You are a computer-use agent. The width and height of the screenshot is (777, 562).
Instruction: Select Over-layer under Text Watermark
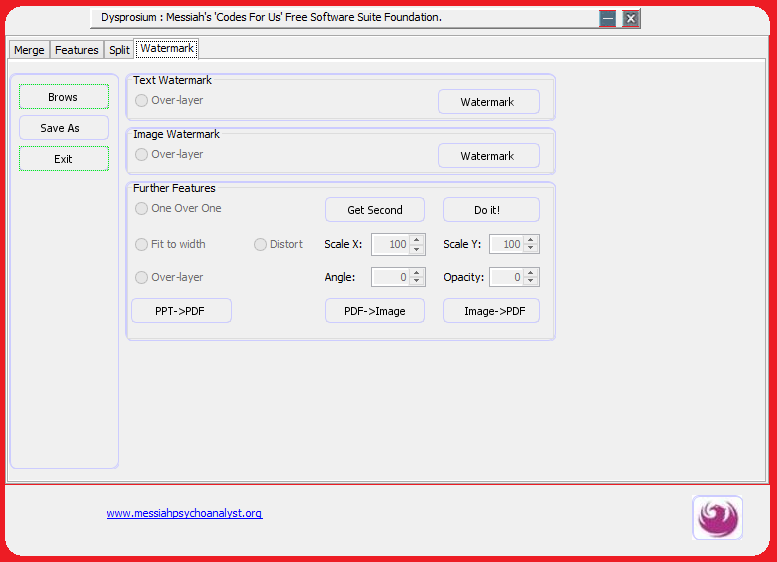169,101
